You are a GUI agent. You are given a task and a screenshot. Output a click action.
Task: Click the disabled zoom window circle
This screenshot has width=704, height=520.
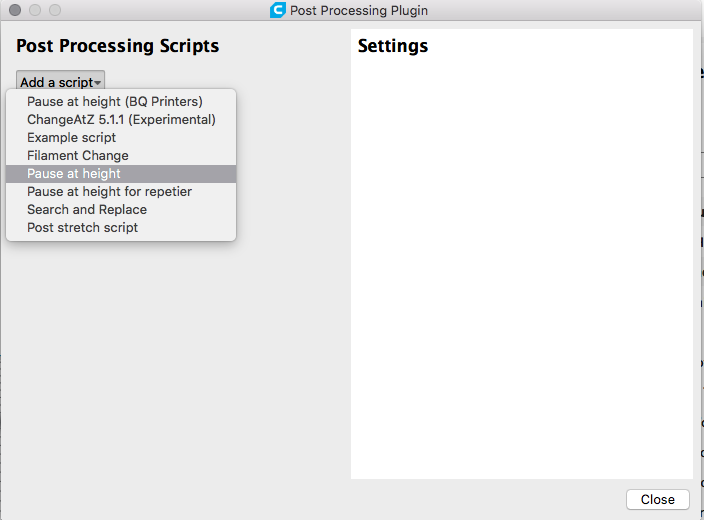click(55, 10)
